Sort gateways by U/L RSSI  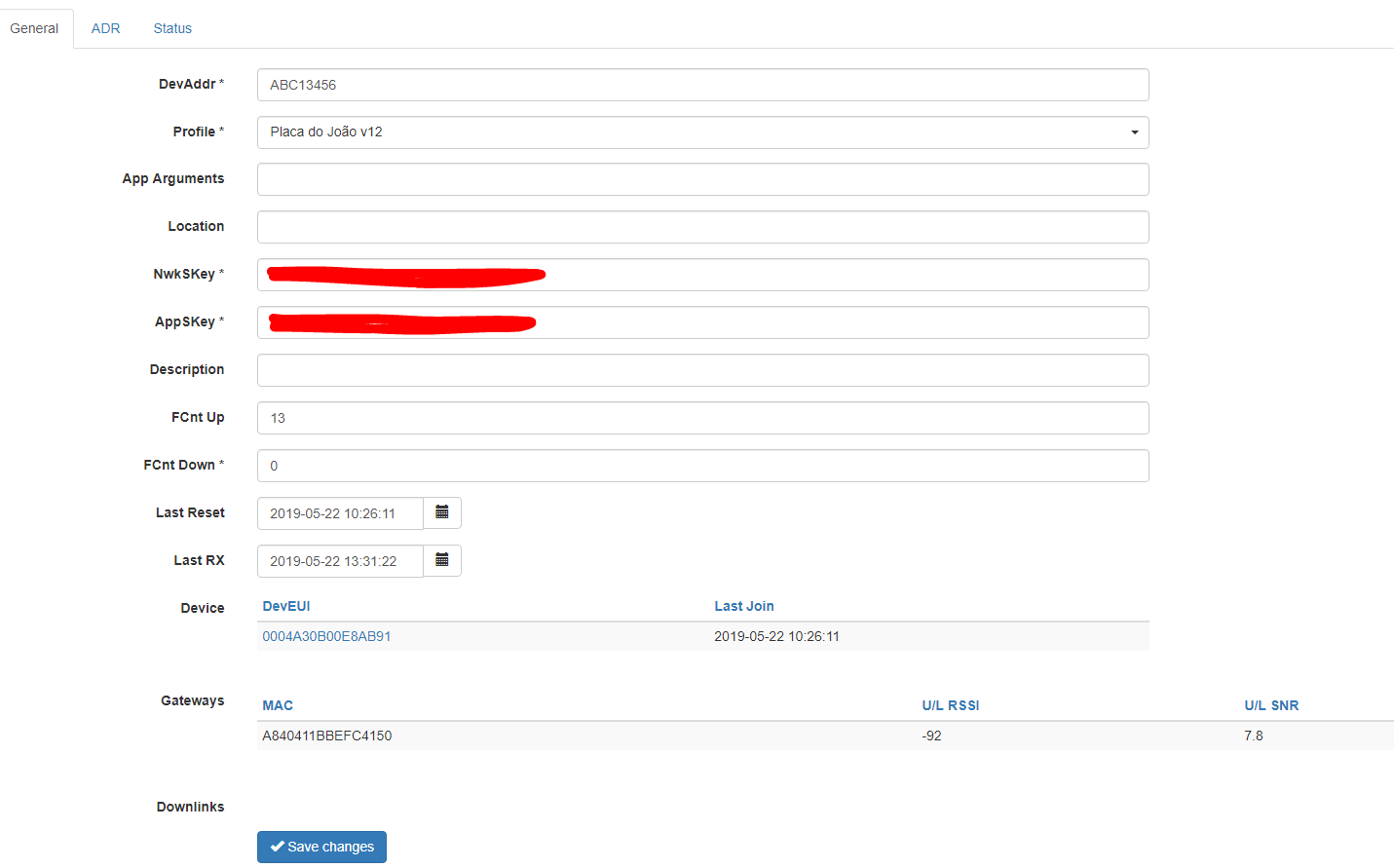pos(950,704)
